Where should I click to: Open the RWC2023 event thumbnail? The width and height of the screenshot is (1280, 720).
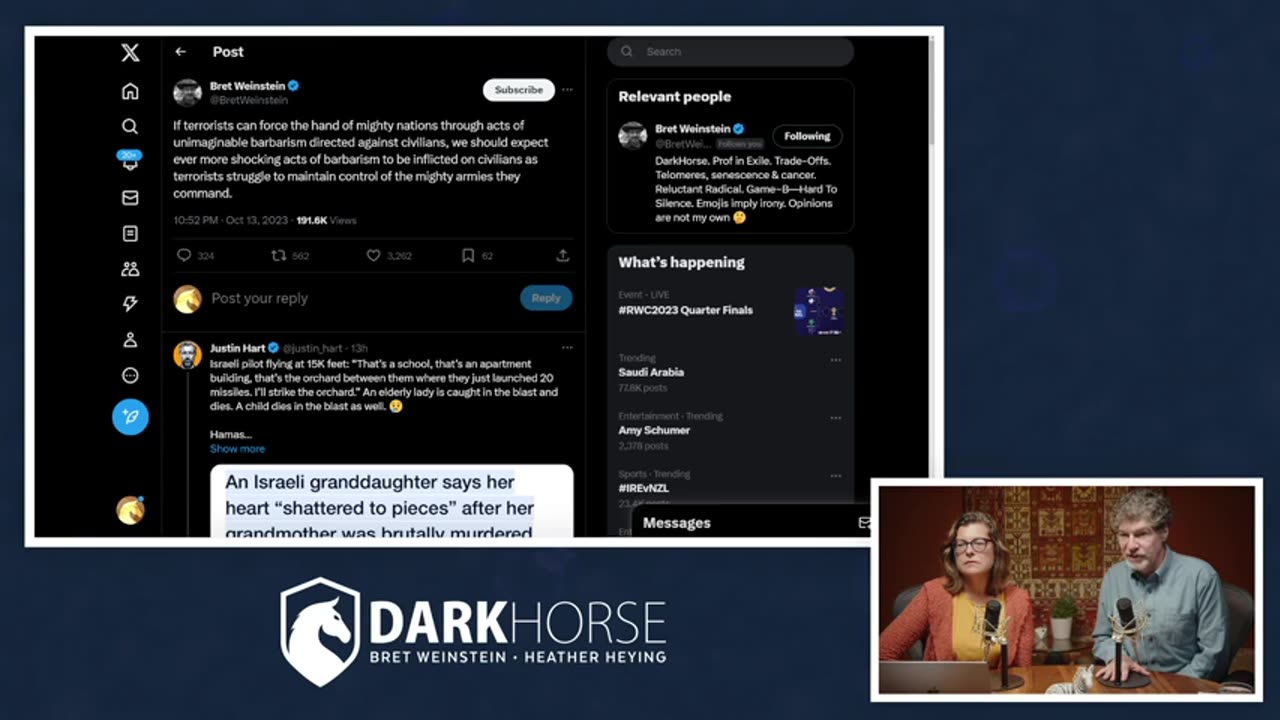pyautogui.click(x=818, y=311)
